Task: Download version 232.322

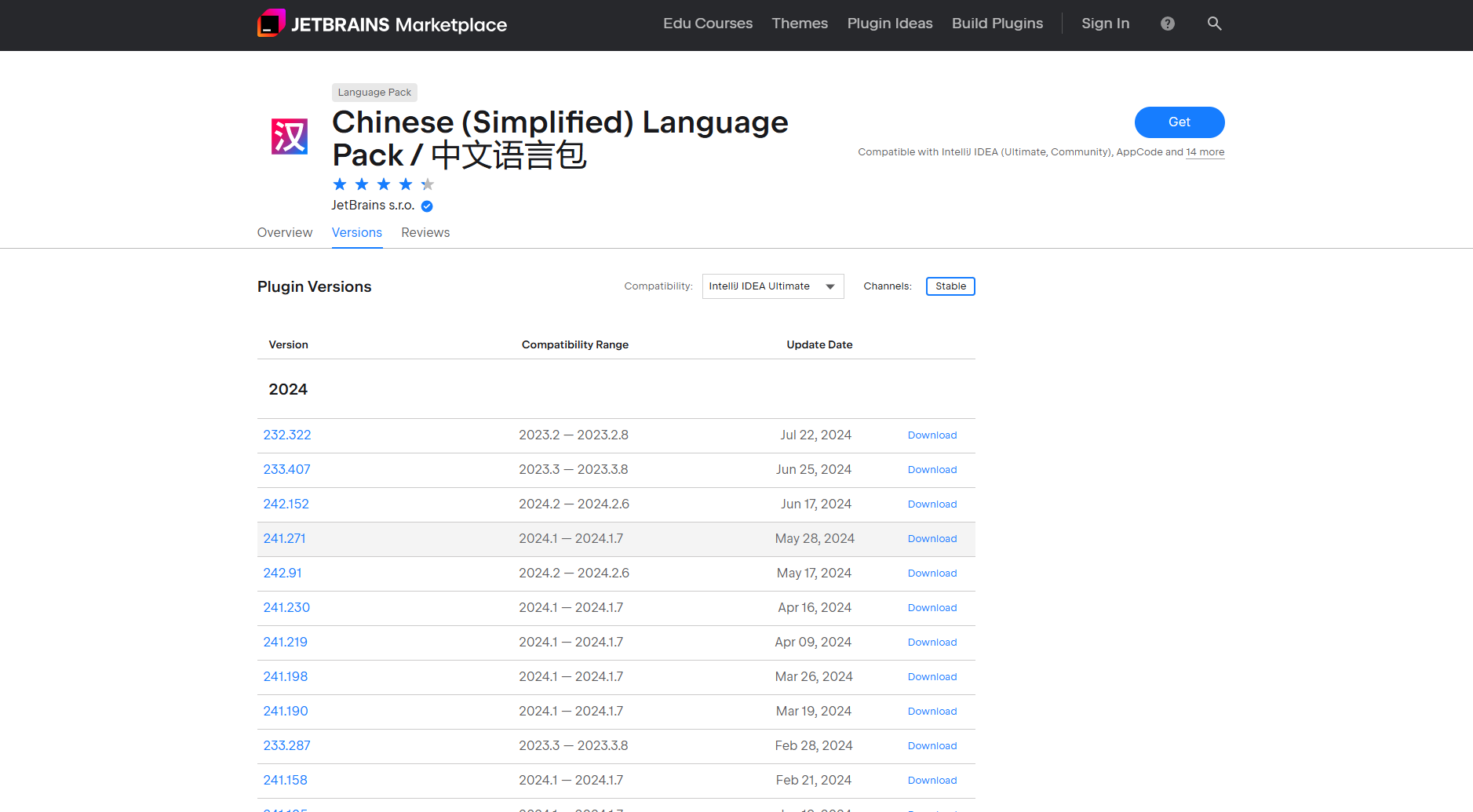Action: pos(932,435)
